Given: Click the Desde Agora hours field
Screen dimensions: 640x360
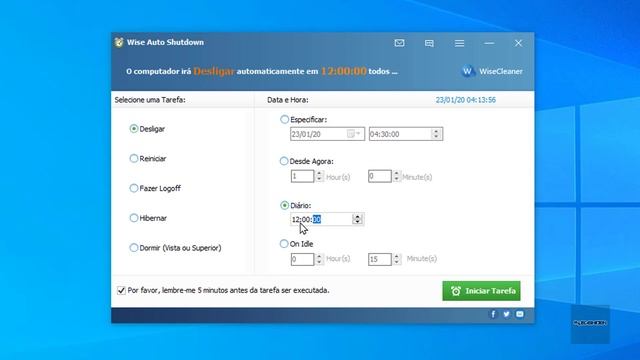Looking at the screenshot, I should (302, 176).
